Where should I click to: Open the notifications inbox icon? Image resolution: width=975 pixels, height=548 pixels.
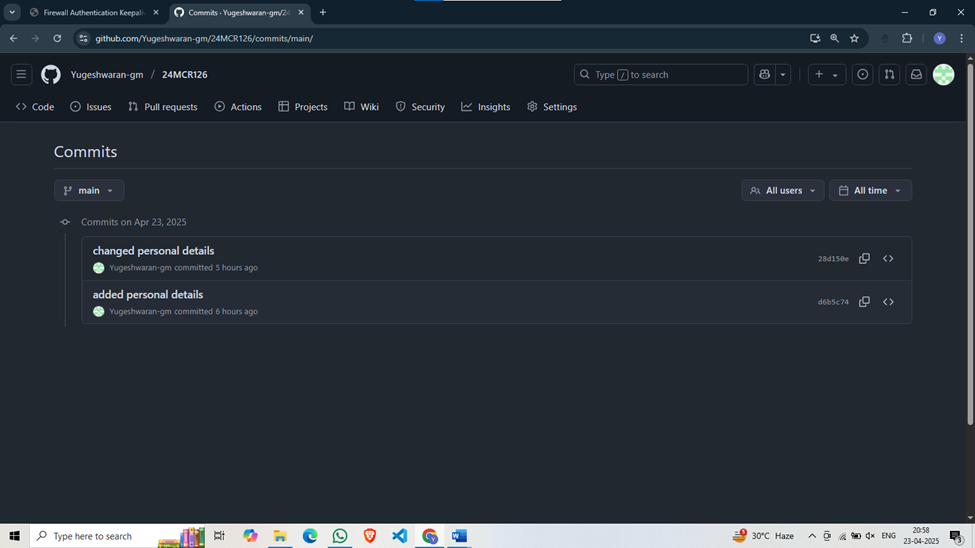point(916,75)
